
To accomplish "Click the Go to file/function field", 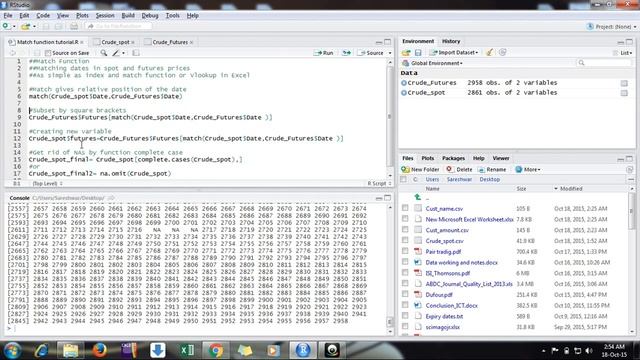I will pyautogui.click(x=118, y=26).
